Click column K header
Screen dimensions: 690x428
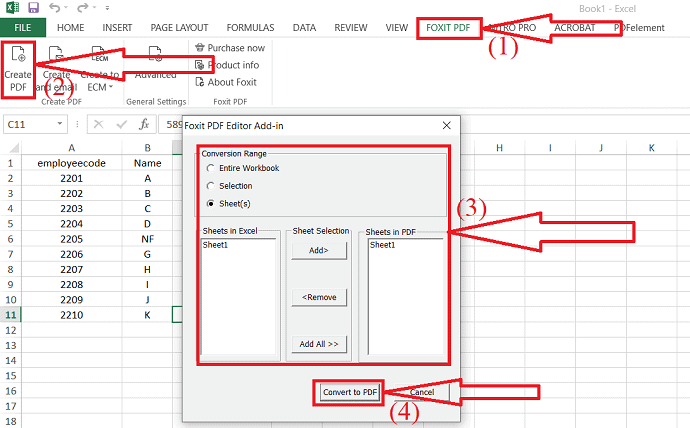(x=652, y=148)
